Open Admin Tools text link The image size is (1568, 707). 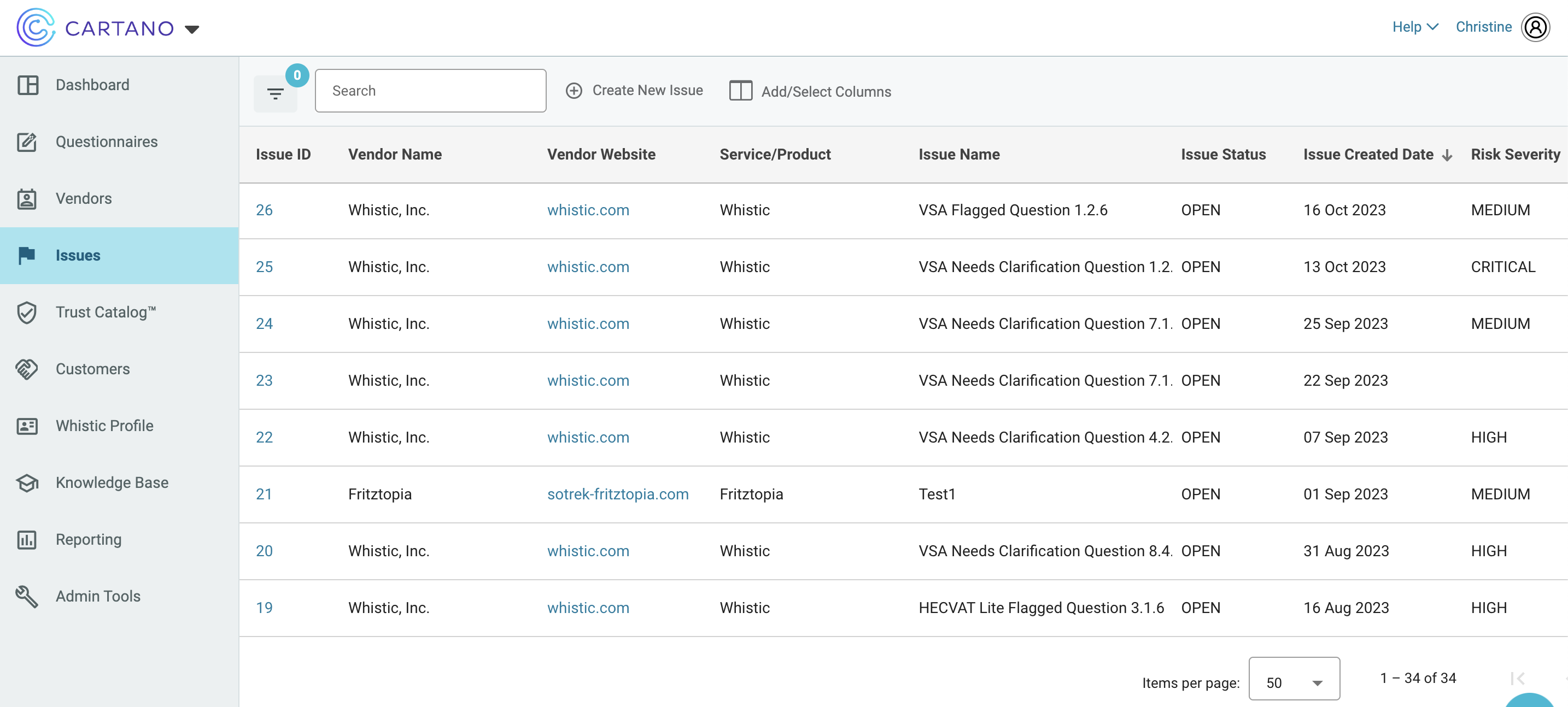[x=98, y=596]
